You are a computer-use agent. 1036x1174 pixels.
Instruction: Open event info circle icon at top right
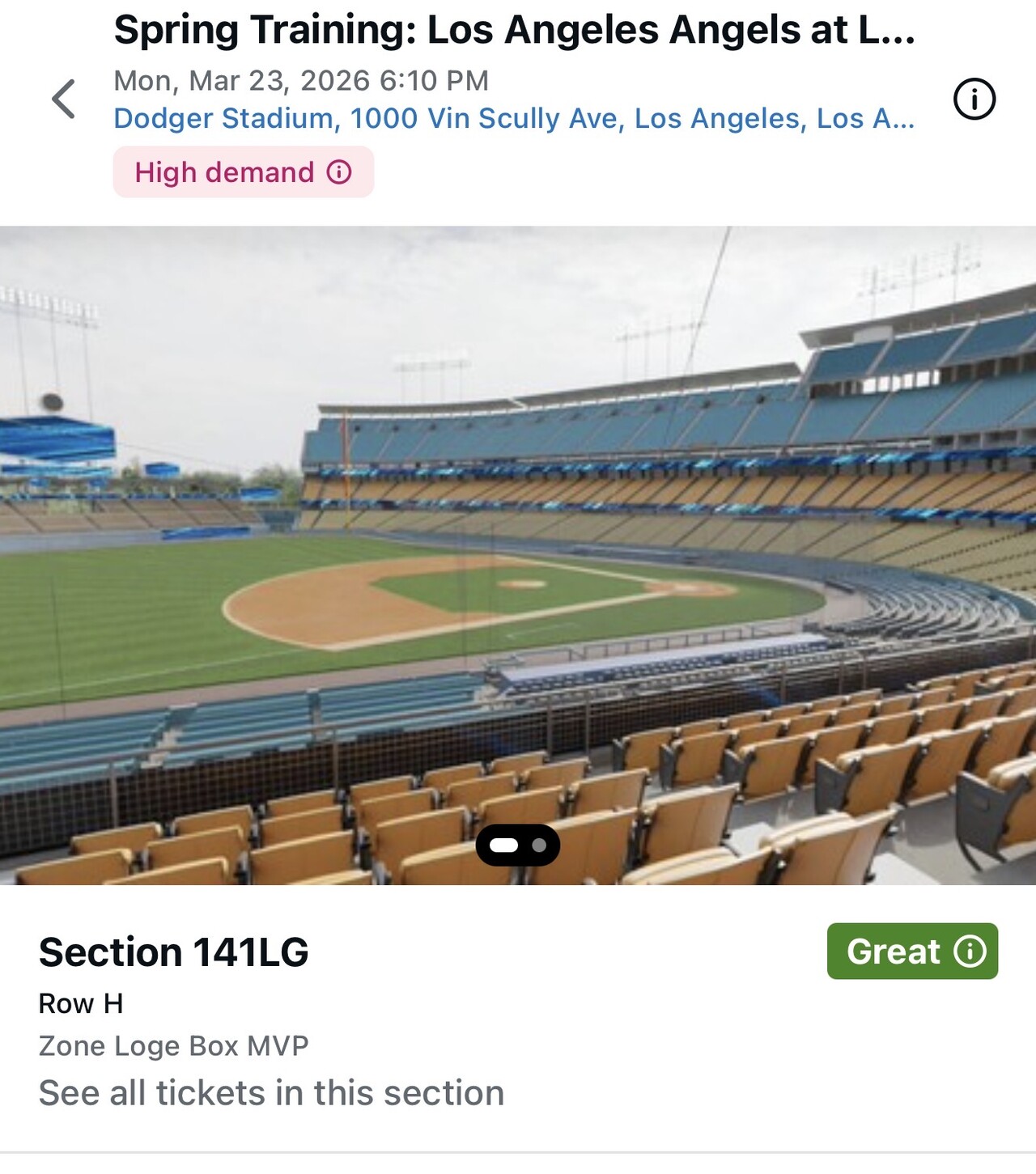click(974, 100)
